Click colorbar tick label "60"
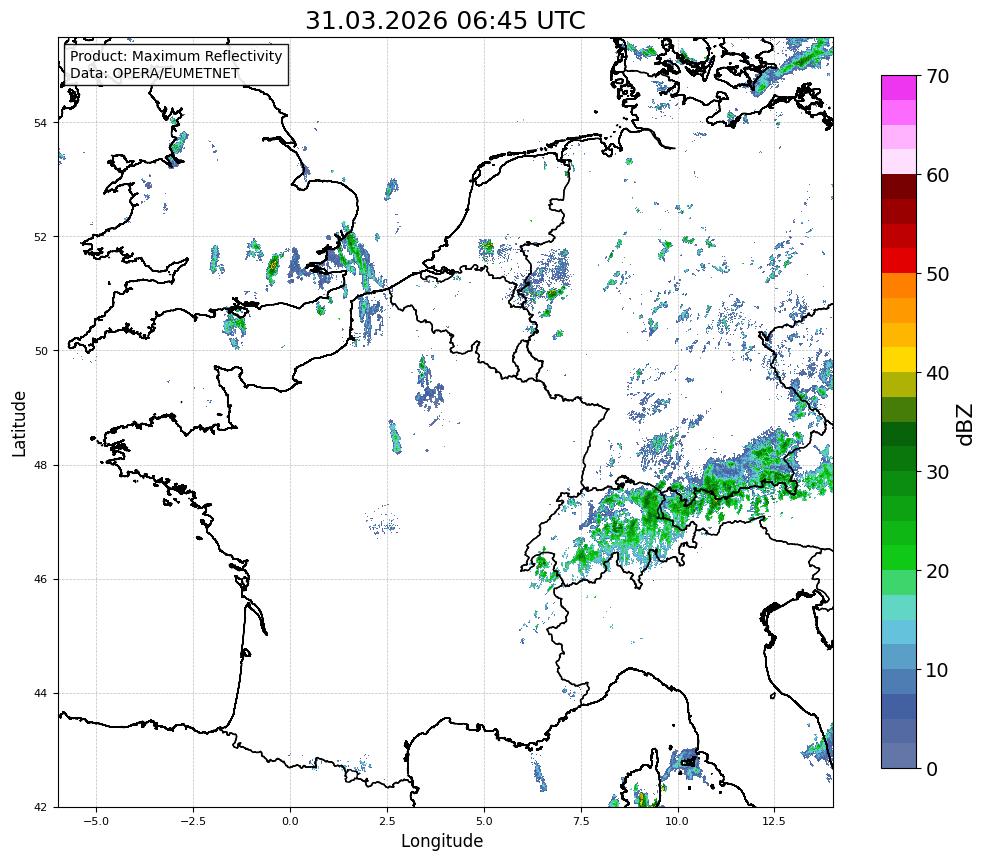Image resolution: width=985 pixels, height=860 pixels. tap(937, 175)
